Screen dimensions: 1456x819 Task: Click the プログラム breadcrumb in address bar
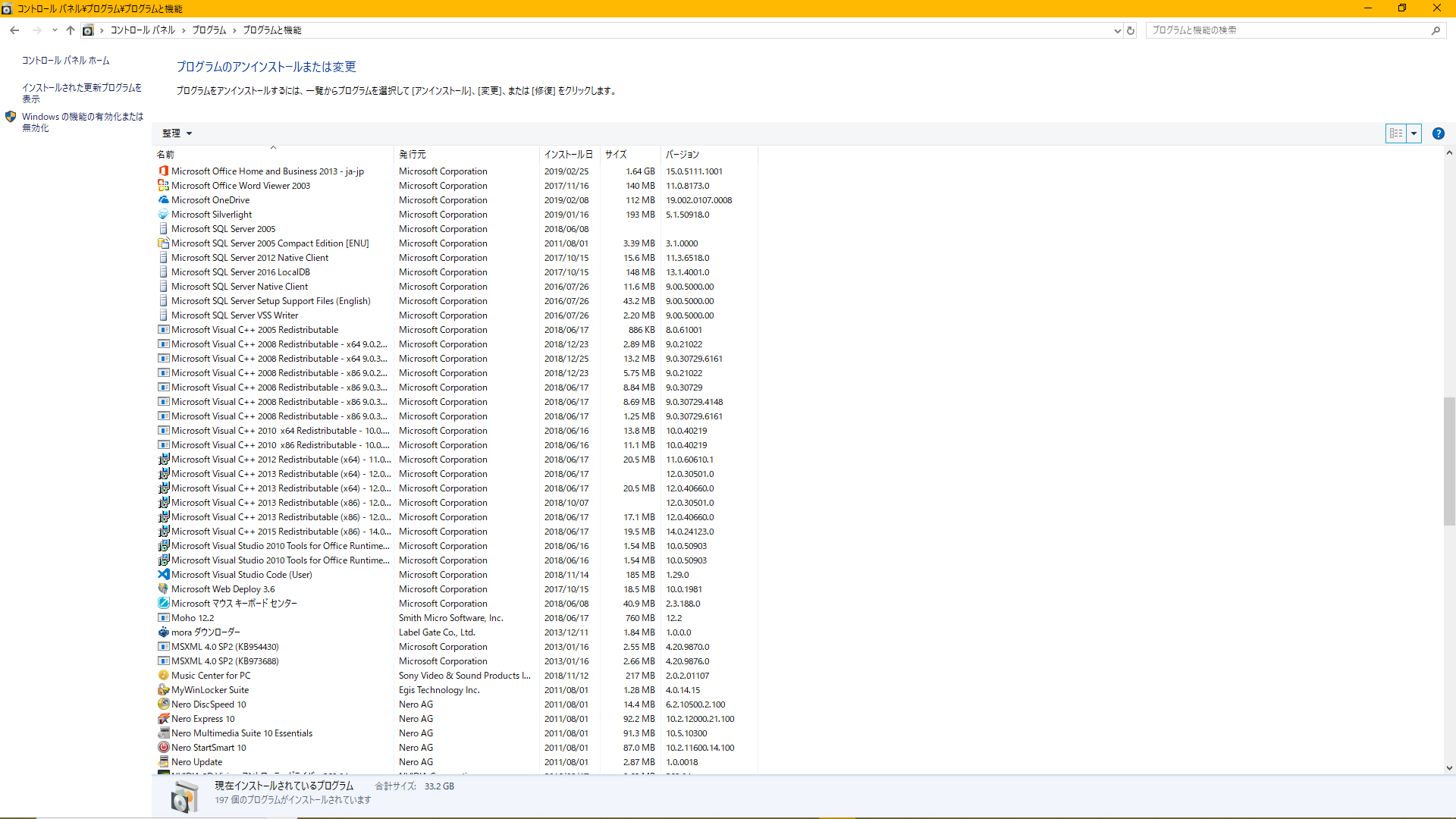[209, 30]
